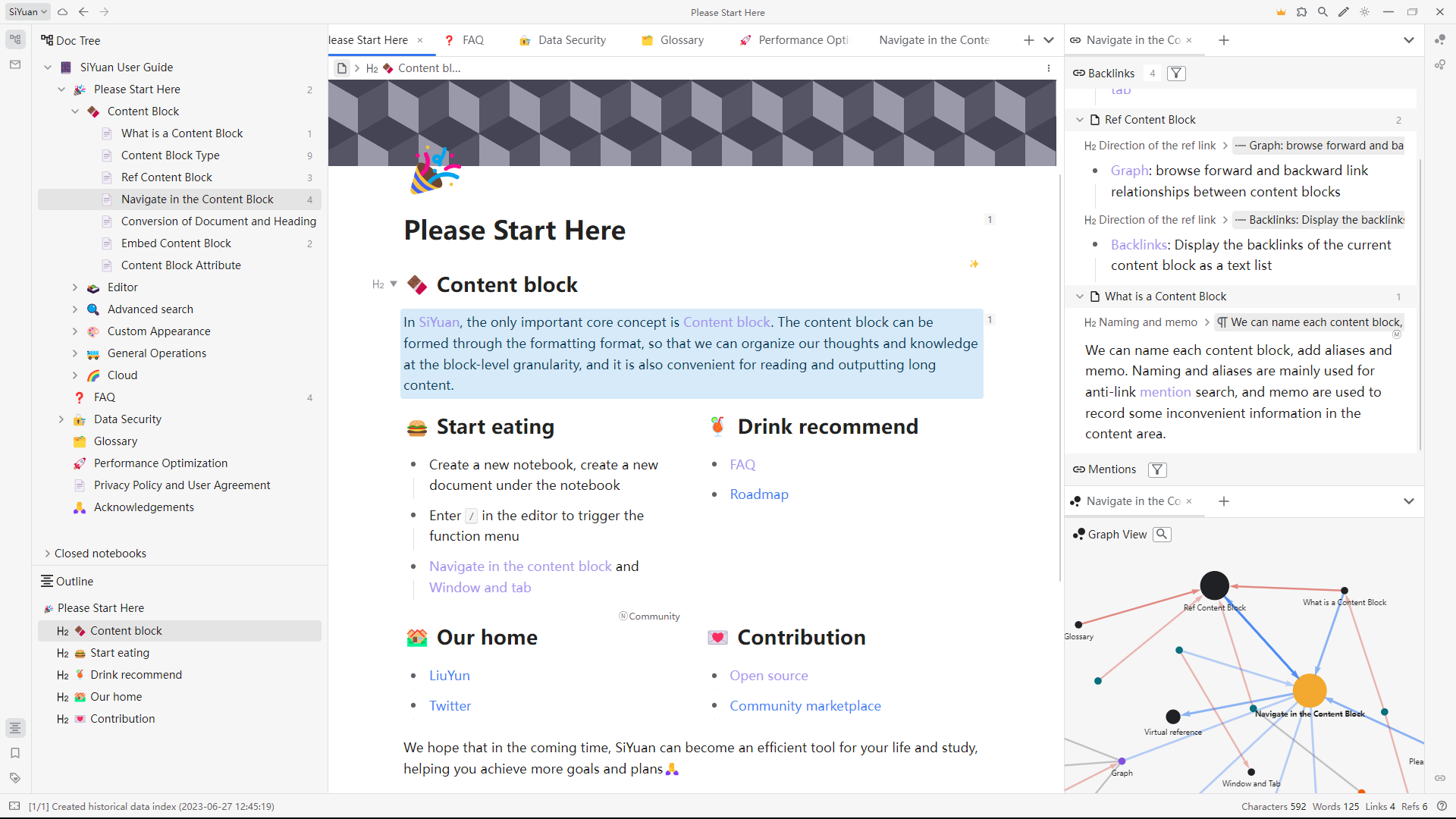Collapse the Ref Content Block backlink group
This screenshot has height=819, width=1456.
(x=1080, y=120)
